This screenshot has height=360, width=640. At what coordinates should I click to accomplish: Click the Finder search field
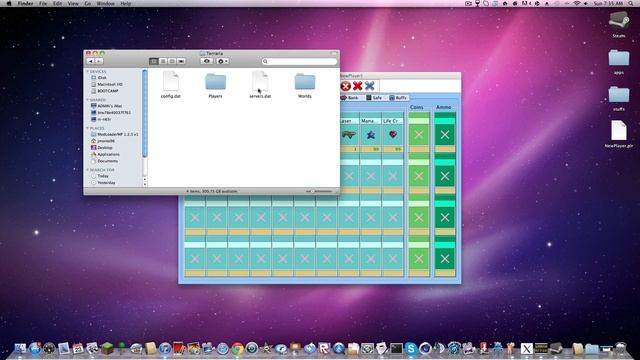(x=300, y=61)
